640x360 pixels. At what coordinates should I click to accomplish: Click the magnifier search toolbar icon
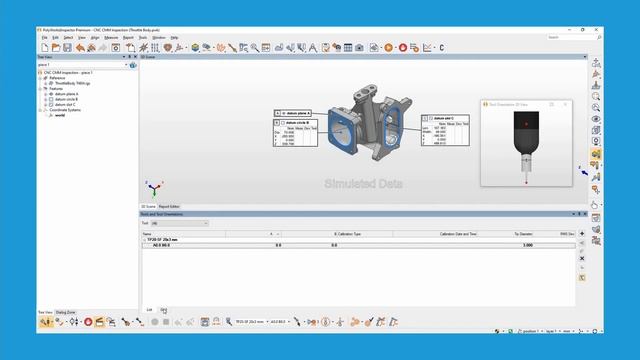tap(255, 48)
